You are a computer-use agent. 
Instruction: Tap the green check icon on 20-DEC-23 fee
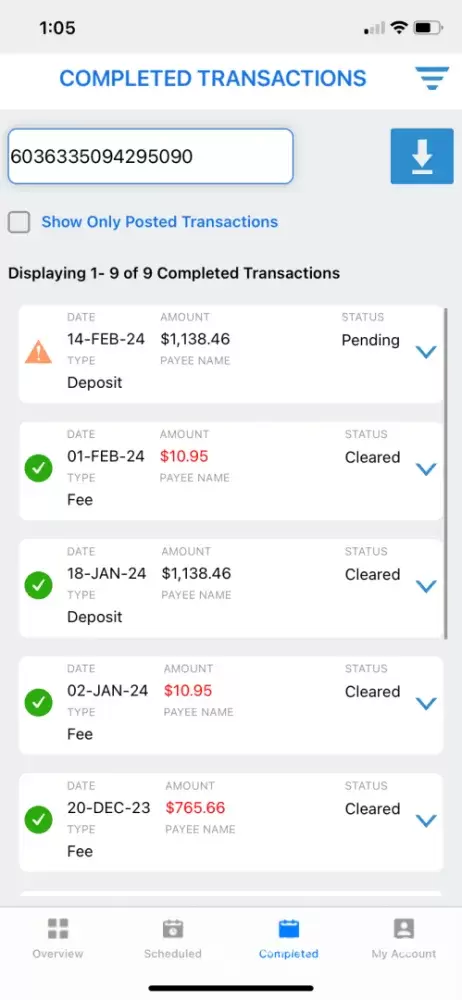click(x=38, y=820)
